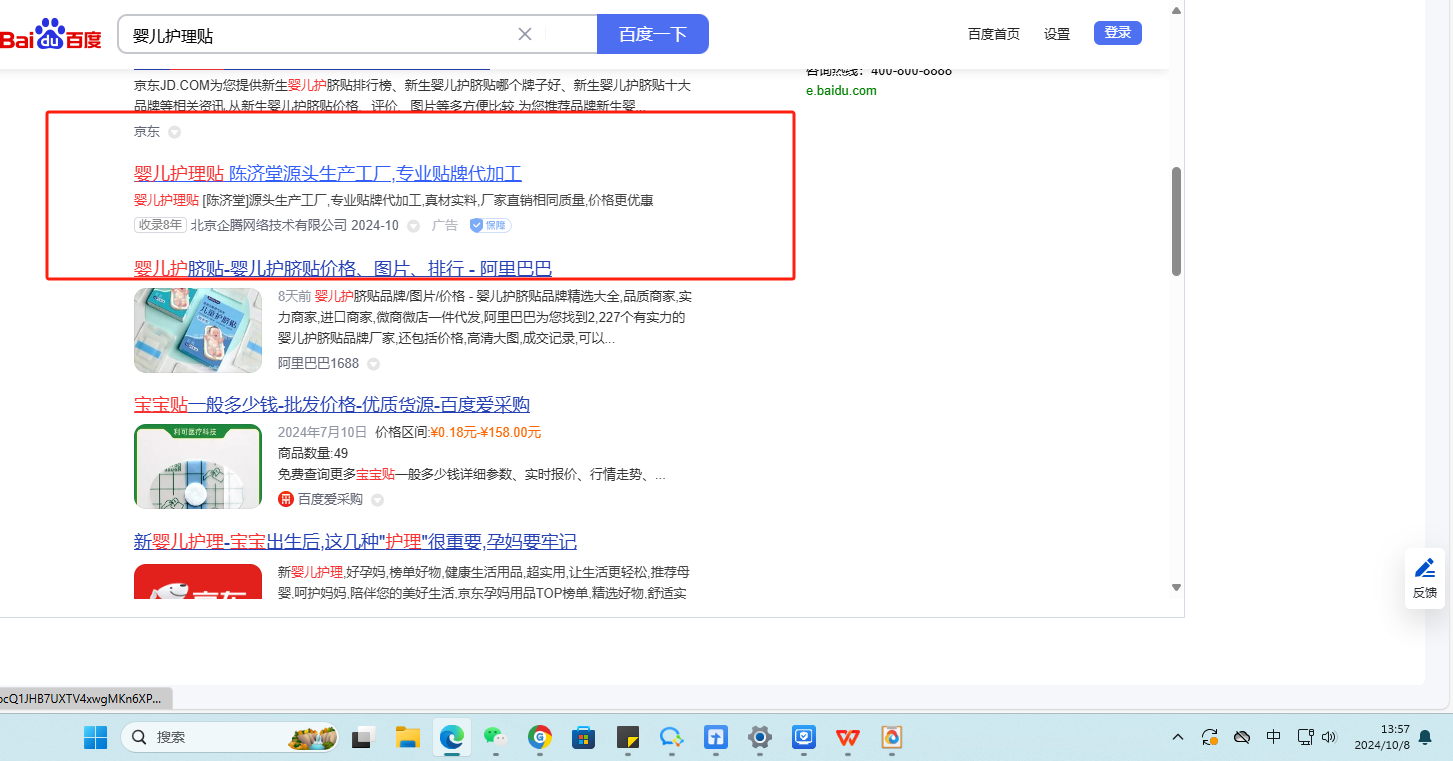Clear the search box with X icon
This screenshot has width=1453, height=761.
tap(525, 34)
